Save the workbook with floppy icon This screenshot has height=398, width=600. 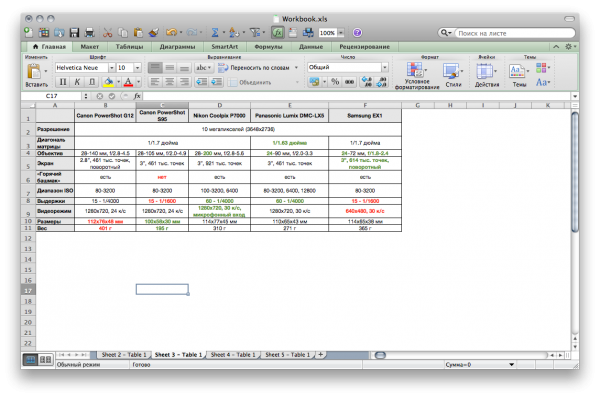74,33
